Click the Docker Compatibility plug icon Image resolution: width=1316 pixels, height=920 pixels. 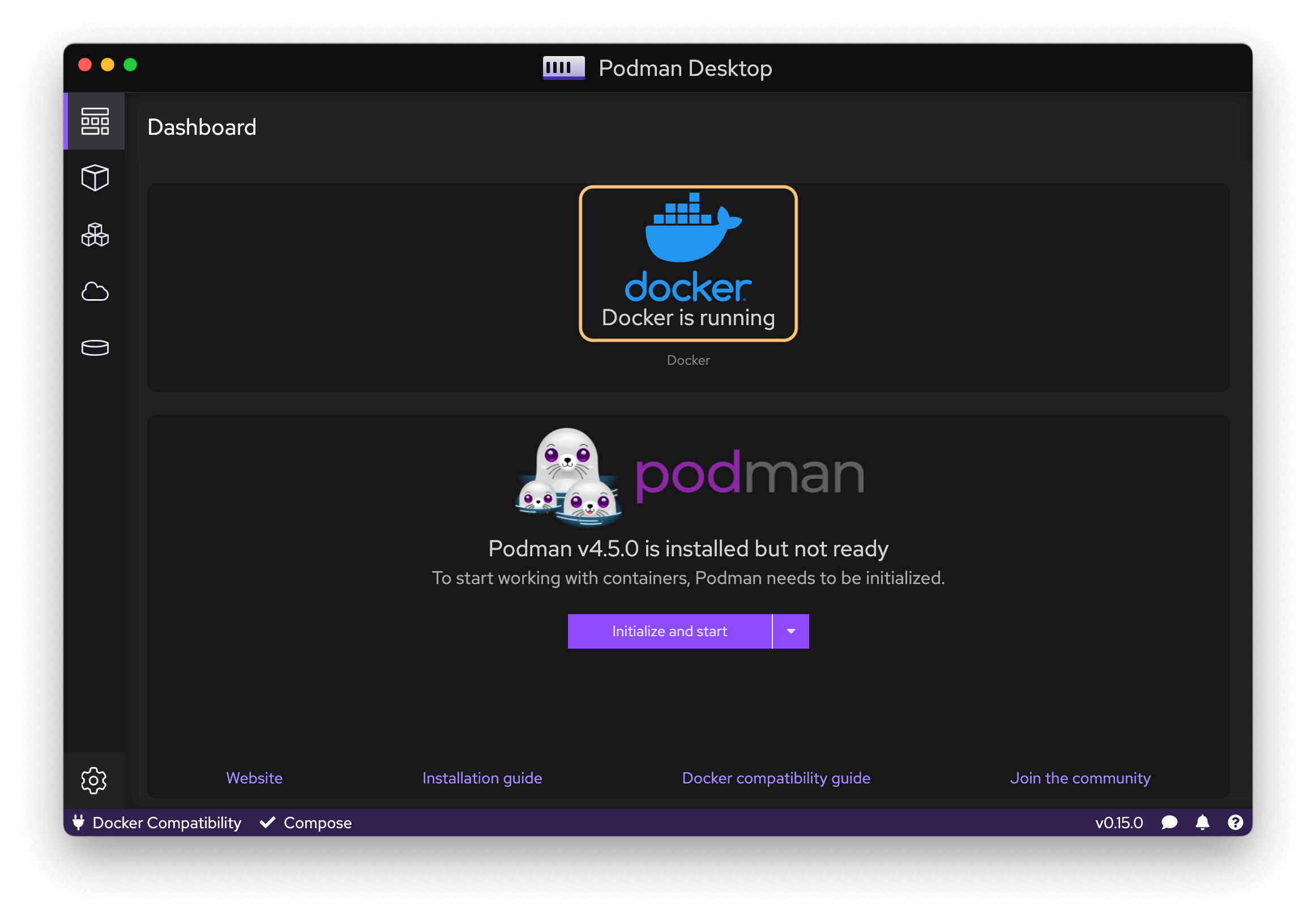pyautogui.click(x=79, y=823)
